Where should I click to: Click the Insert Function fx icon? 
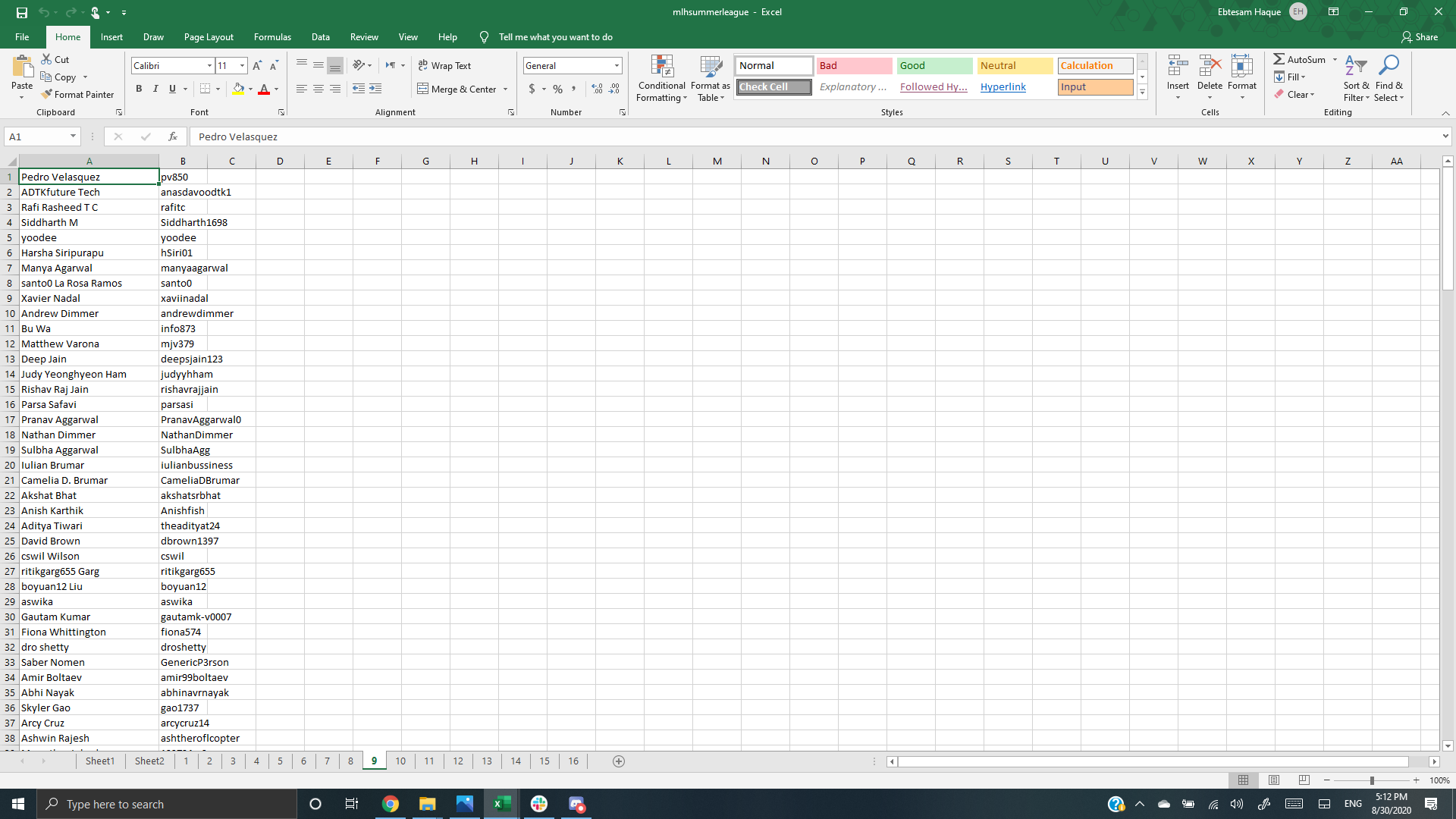(x=173, y=136)
